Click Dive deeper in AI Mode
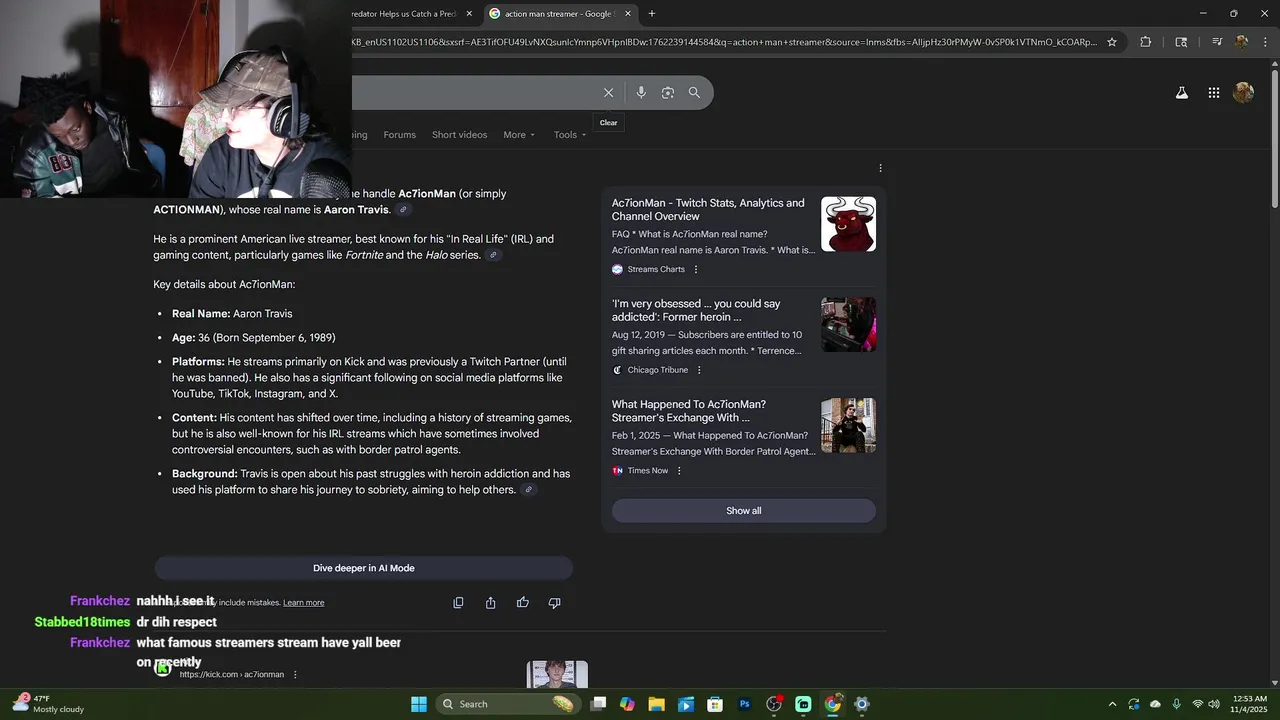 (363, 568)
